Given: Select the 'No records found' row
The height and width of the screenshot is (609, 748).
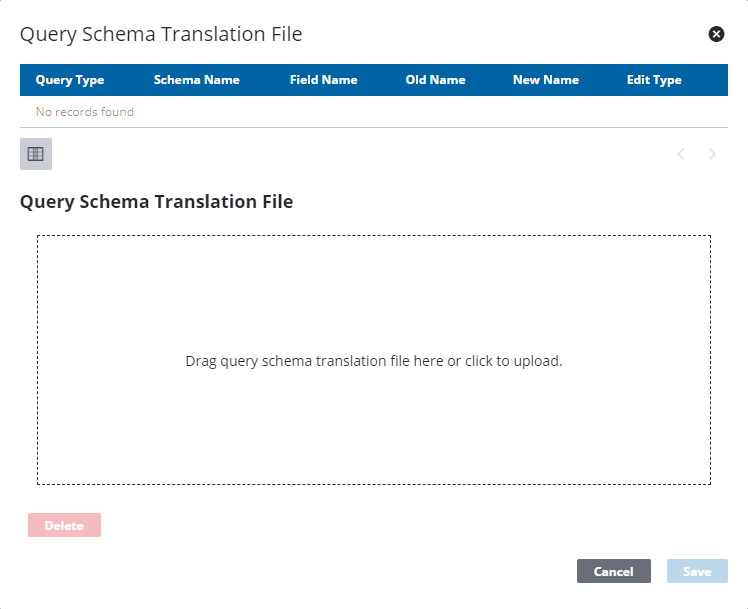Looking at the screenshot, I should pyautogui.click(x=85, y=112).
